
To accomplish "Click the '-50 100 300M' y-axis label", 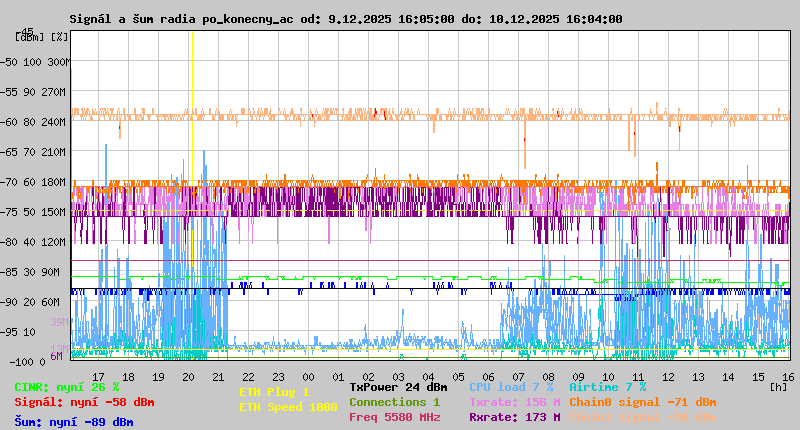I will (x=35, y=62).
